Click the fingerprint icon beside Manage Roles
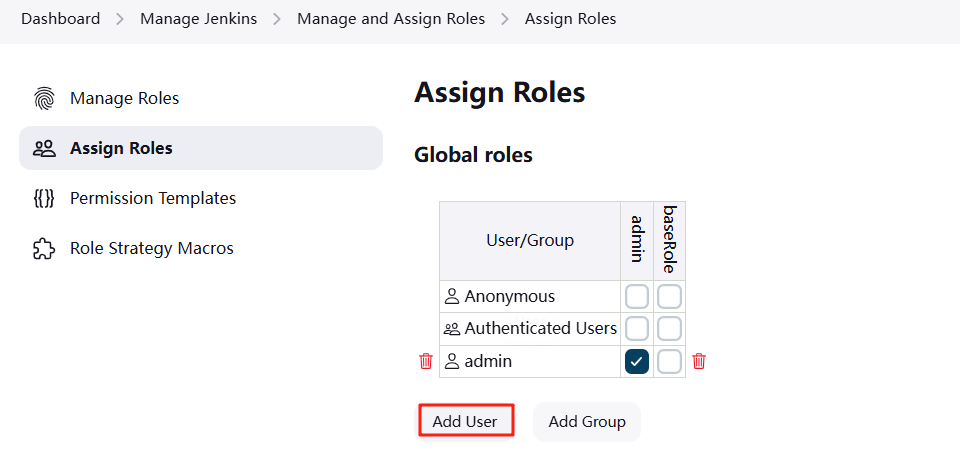Viewport: 960px width, 471px height. 44,98
